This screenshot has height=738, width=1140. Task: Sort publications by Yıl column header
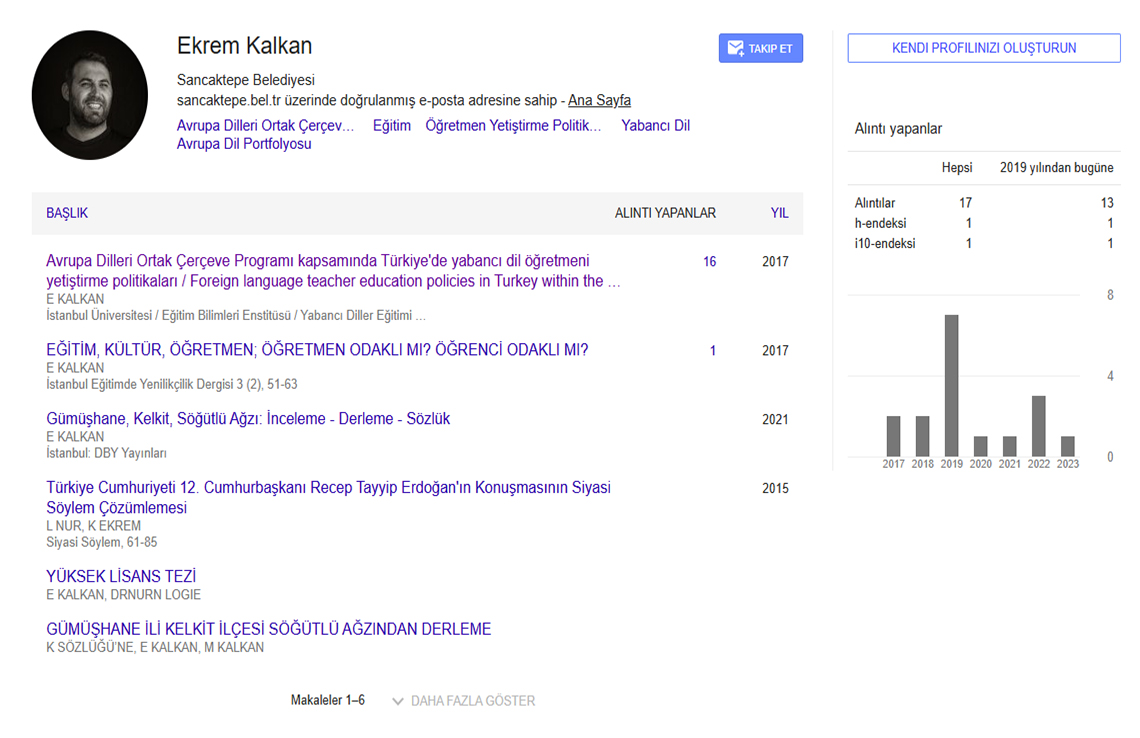779,213
